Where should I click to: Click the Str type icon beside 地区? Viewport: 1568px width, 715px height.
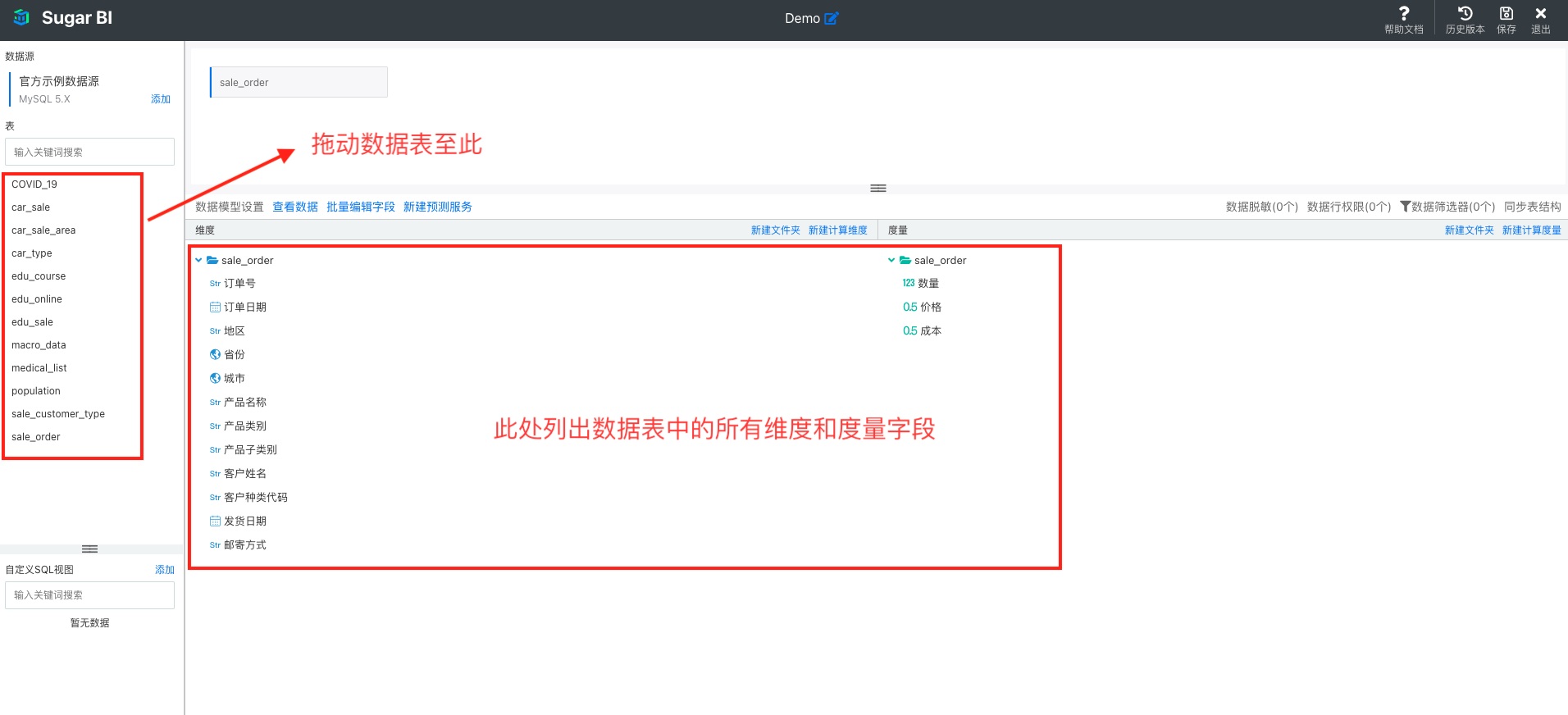pos(215,331)
